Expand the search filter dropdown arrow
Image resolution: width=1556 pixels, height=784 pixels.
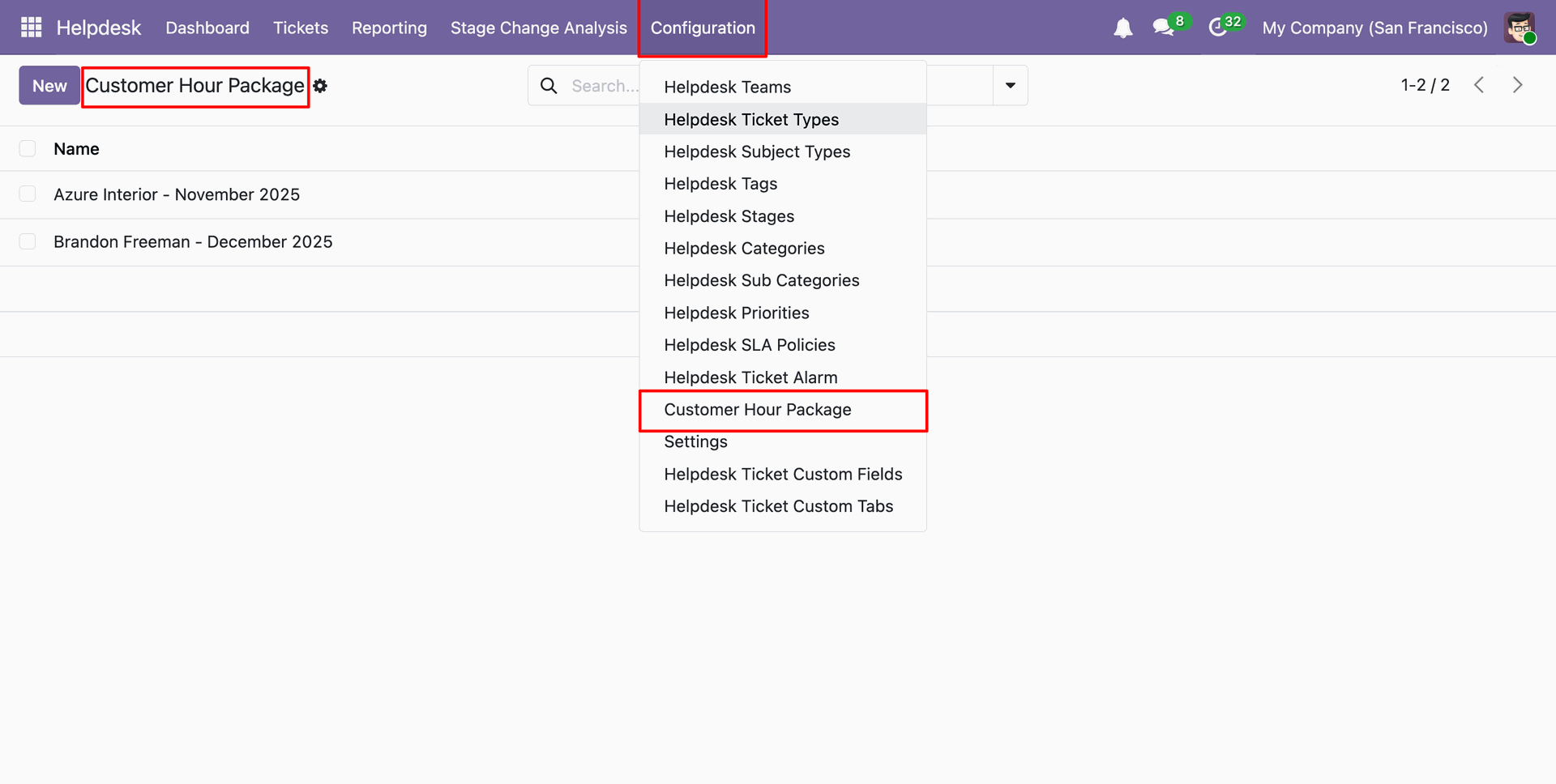[1010, 86]
